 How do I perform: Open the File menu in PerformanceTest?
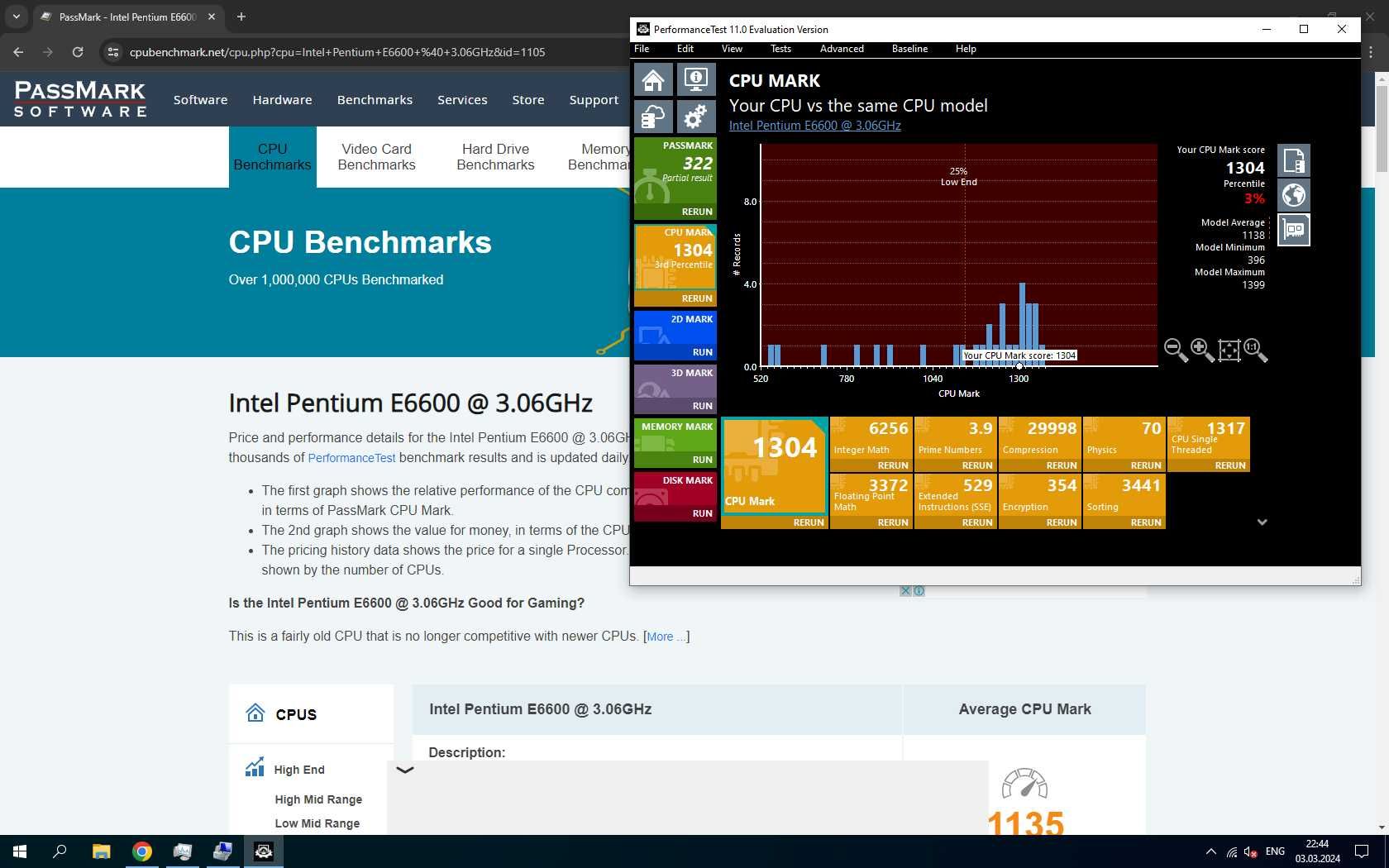click(x=642, y=49)
